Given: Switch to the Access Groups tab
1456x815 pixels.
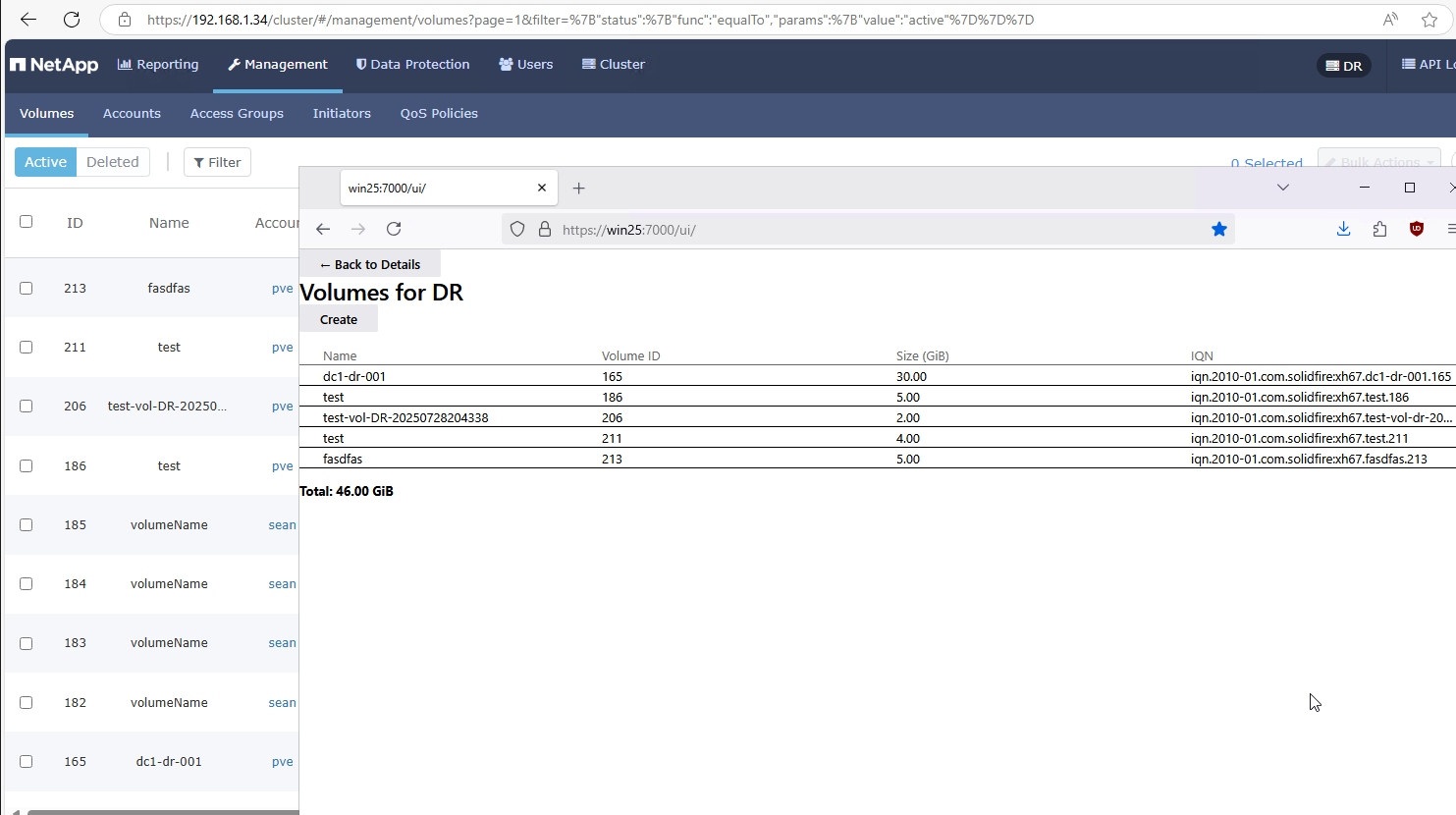Looking at the screenshot, I should (237, 114).
